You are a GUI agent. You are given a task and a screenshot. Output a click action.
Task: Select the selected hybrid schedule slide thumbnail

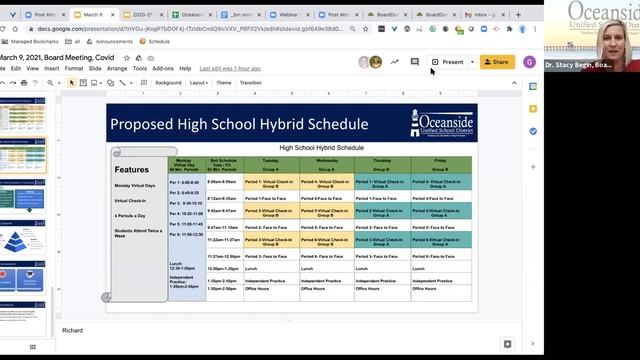pos(23,156)
